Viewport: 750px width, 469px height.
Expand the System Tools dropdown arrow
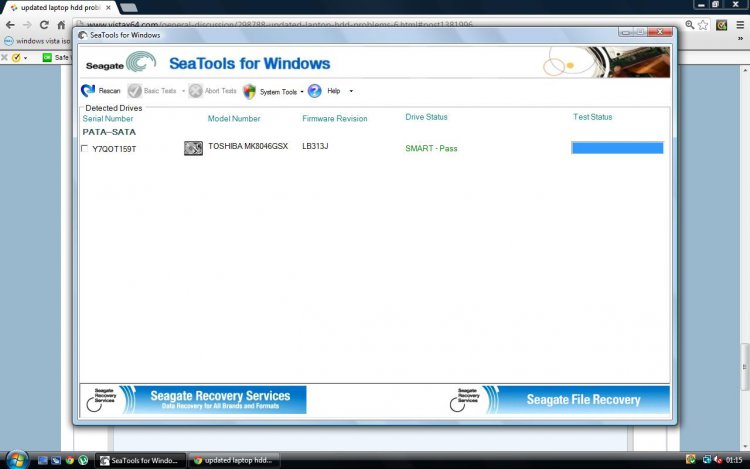(x=302, y=91)
